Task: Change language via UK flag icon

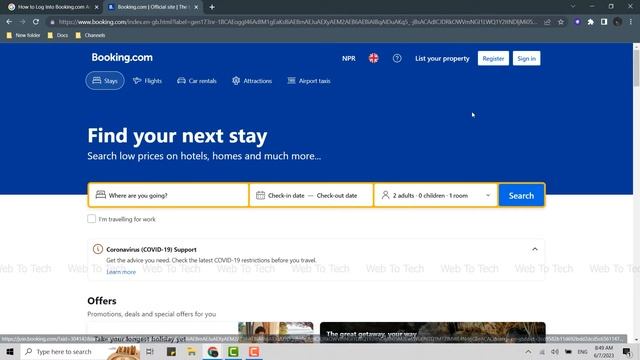Action: (x=373, y=58)
